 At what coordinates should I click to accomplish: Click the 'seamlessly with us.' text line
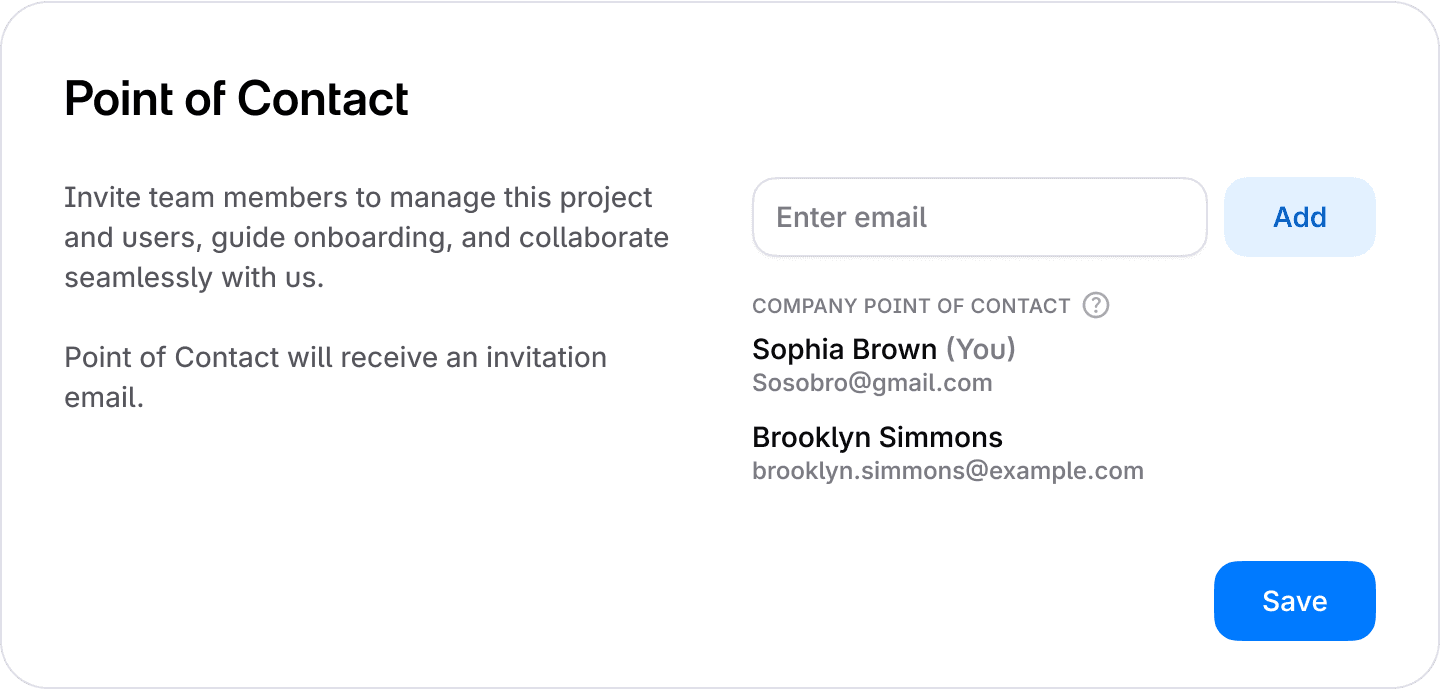coord(194,277)
